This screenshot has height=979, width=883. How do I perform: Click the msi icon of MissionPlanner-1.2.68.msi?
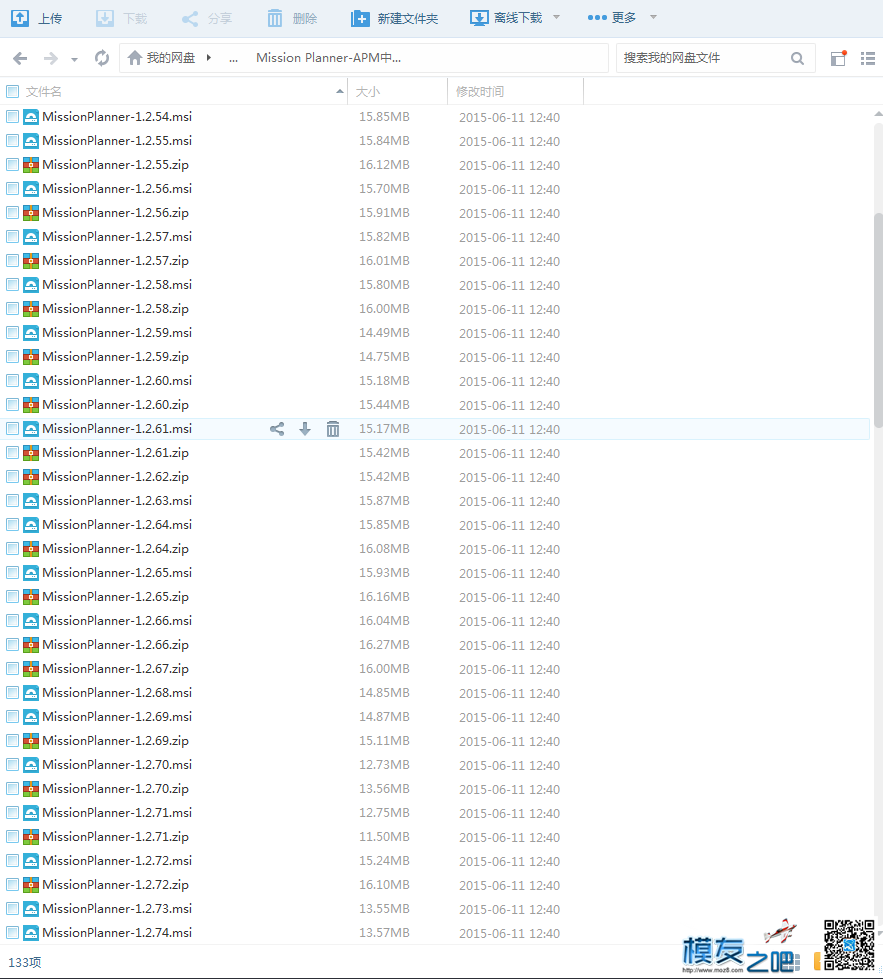(x=31, y=692)
